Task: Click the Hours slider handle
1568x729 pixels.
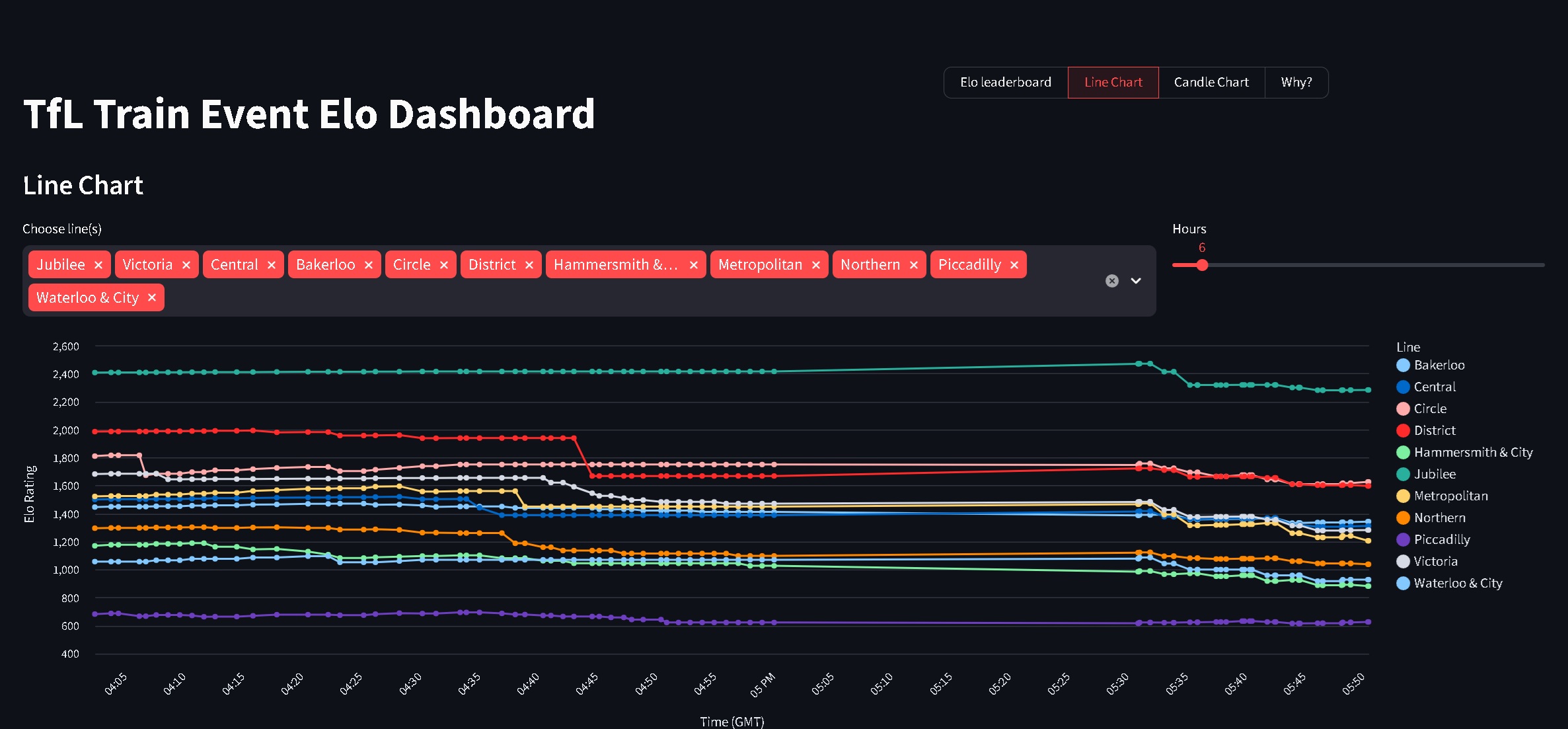Action: pyautogui.click(x=1202, y=265)
